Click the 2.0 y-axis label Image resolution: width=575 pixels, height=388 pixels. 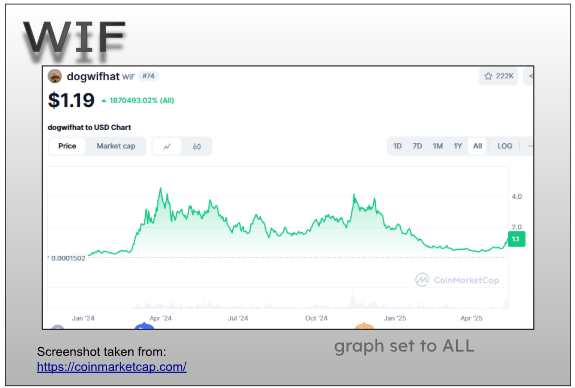(x=517, y=227)
